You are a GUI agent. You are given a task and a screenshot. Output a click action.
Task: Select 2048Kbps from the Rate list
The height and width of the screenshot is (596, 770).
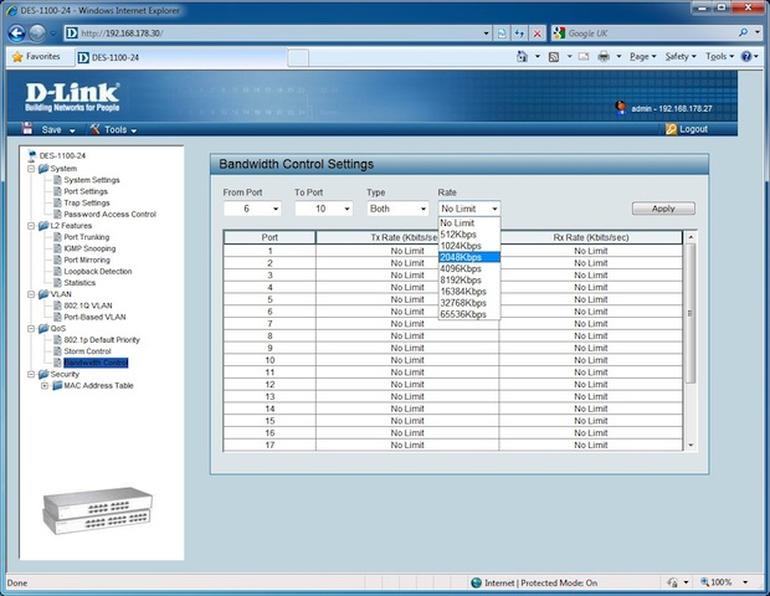pos(461,257)
